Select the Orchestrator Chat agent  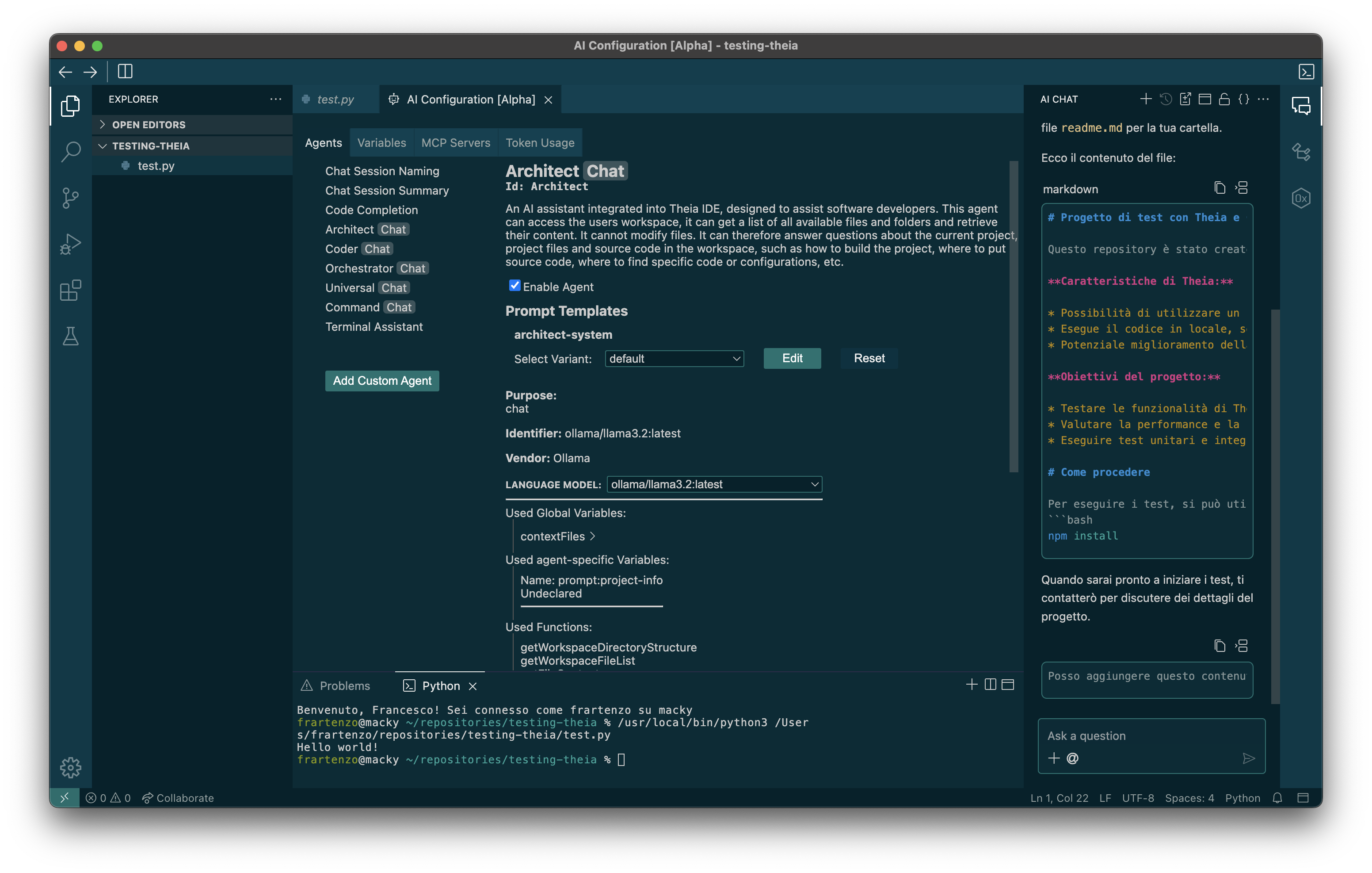pos(377,268)
